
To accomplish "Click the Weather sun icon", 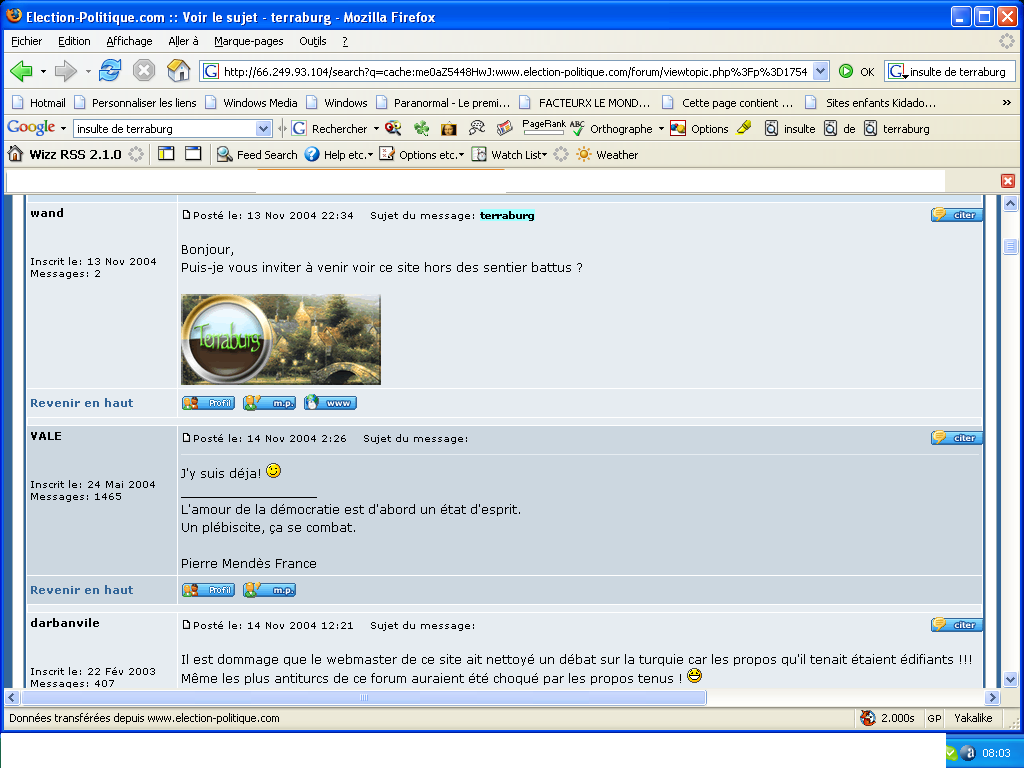I will click(x=584, y=155).
